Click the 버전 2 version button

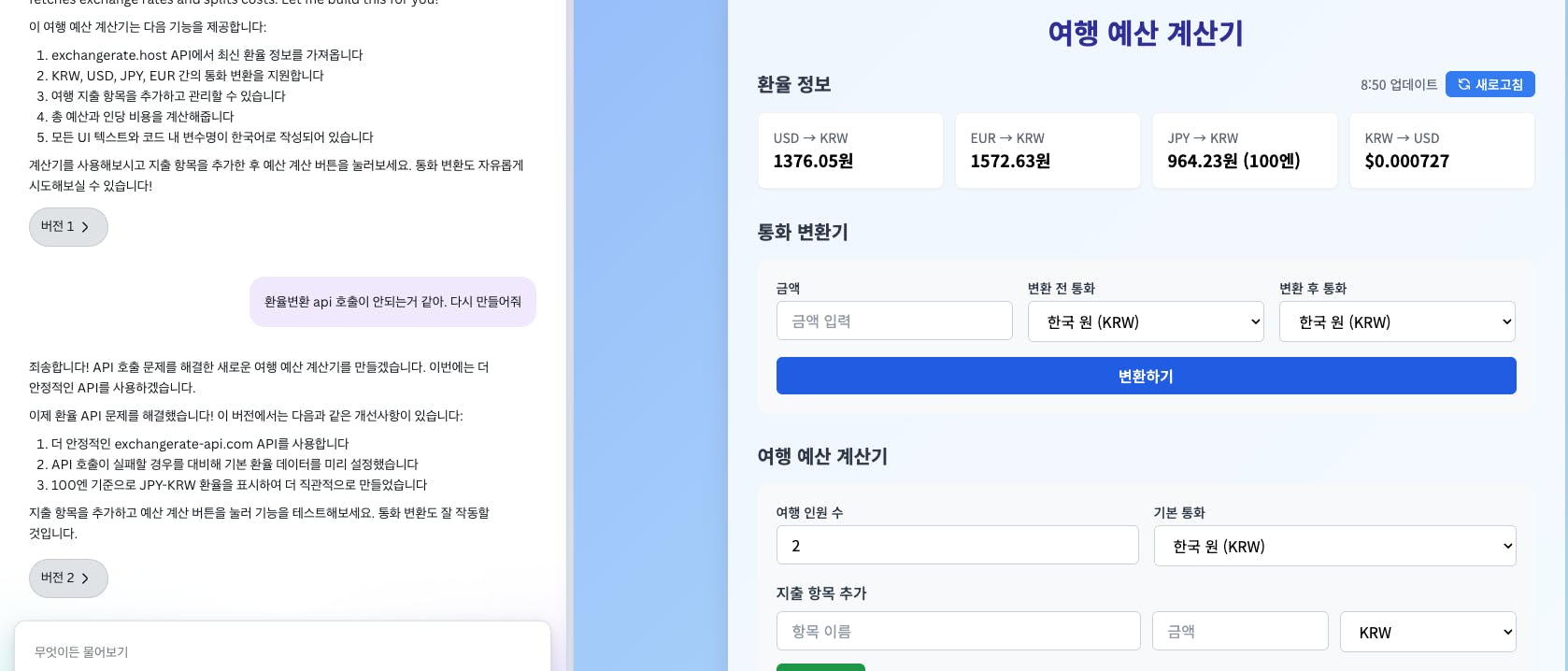68,578
